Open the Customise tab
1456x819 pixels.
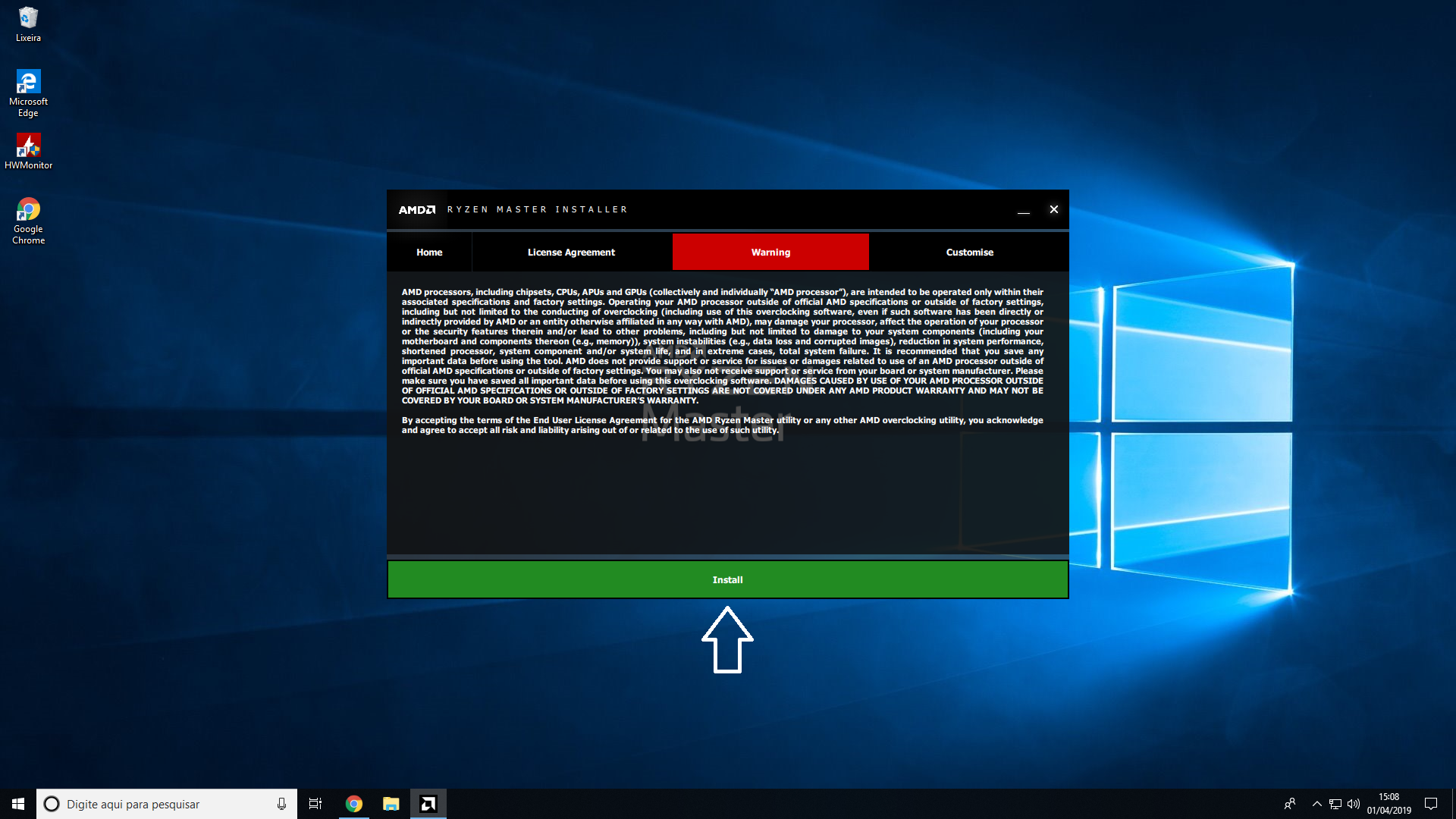point(969,252)
